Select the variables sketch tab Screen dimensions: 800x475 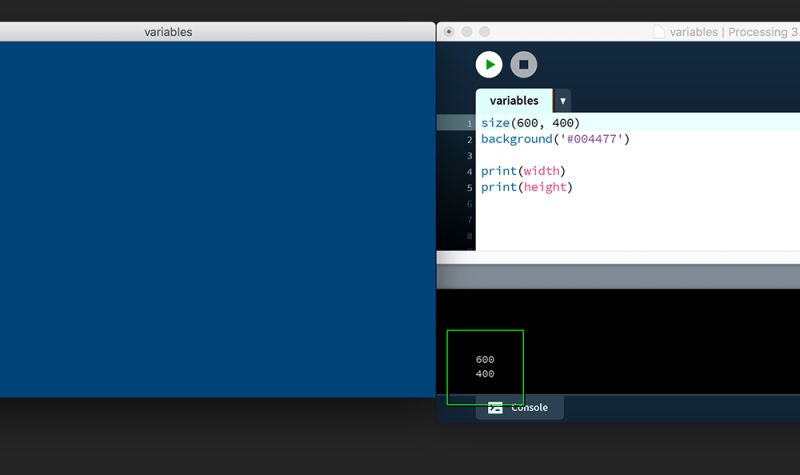[x=514, y=101]
